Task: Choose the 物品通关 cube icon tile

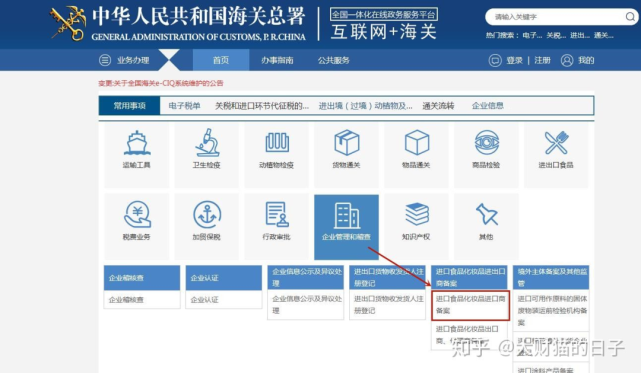Action: tap(417, 156)
